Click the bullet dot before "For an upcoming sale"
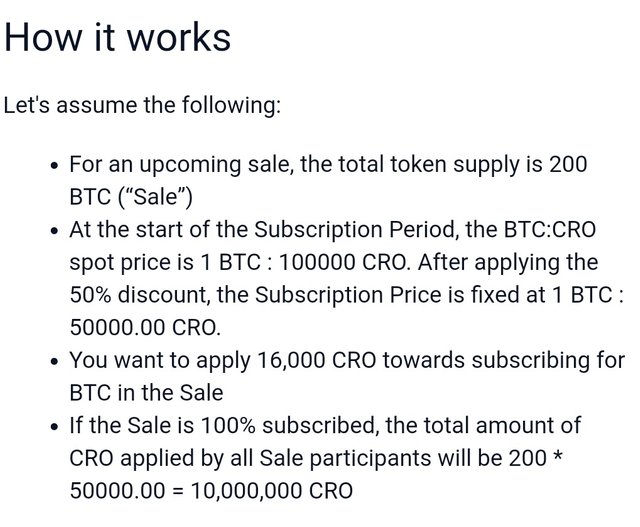 tap(55, 166)
